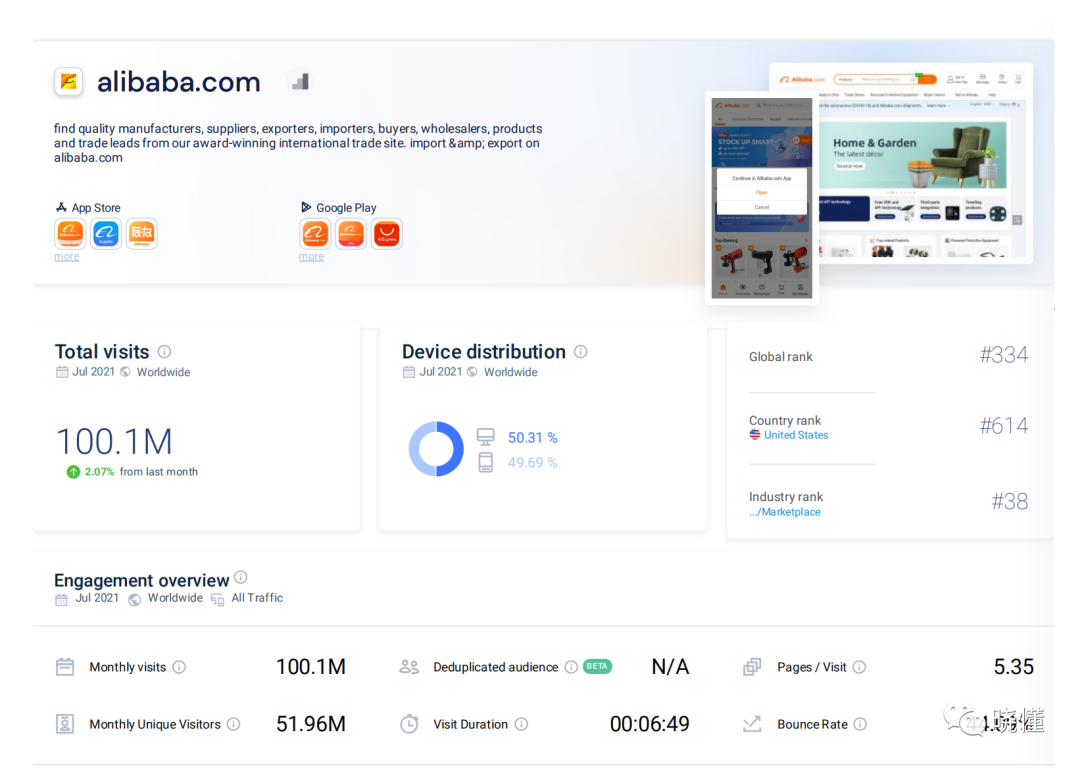Click mobile phone icon beside 49.69 %
The image size is (1080, 768).
coord(486,462)
